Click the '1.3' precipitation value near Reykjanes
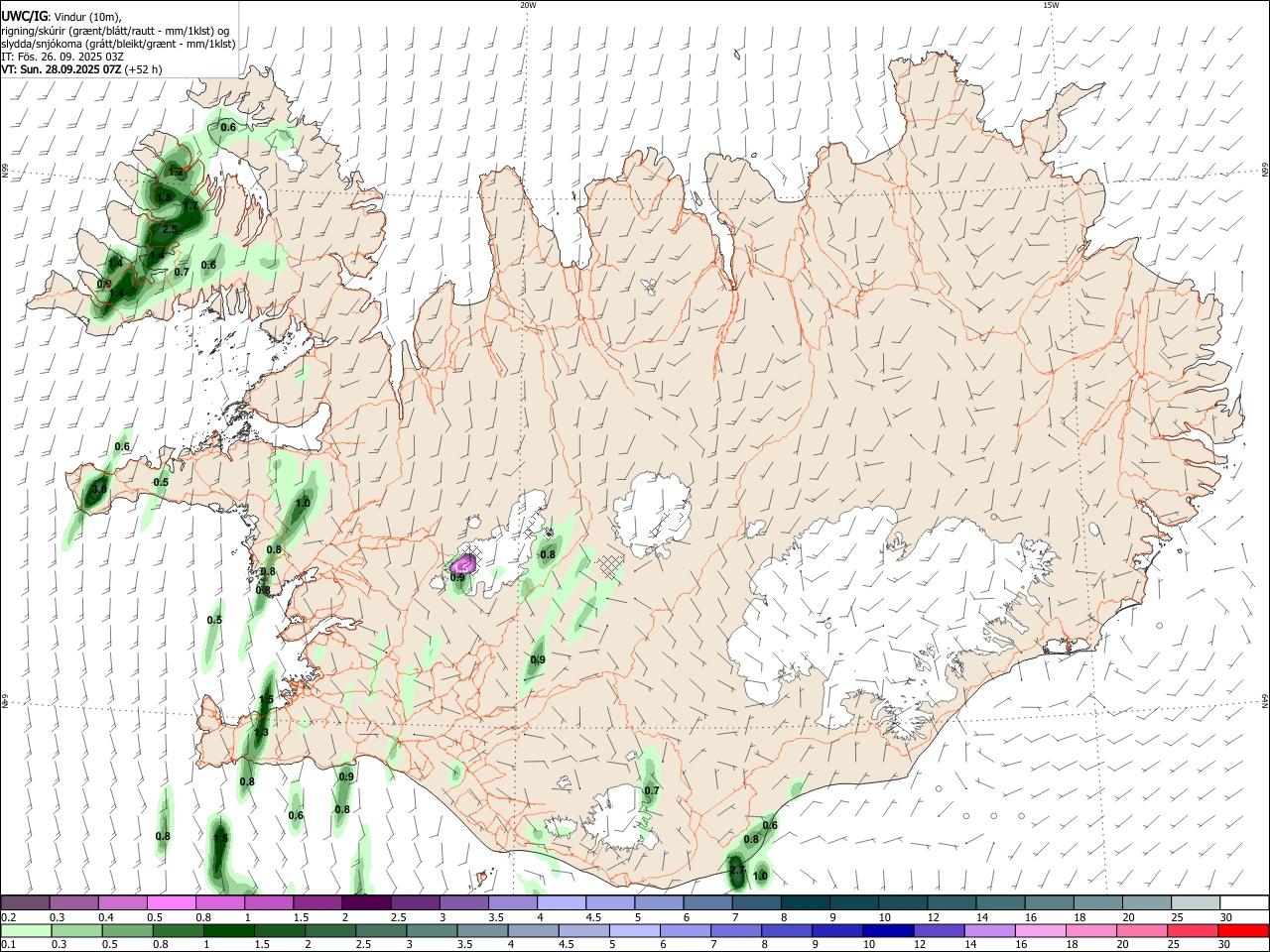The image size is (1270, 952). click(261, 732)
